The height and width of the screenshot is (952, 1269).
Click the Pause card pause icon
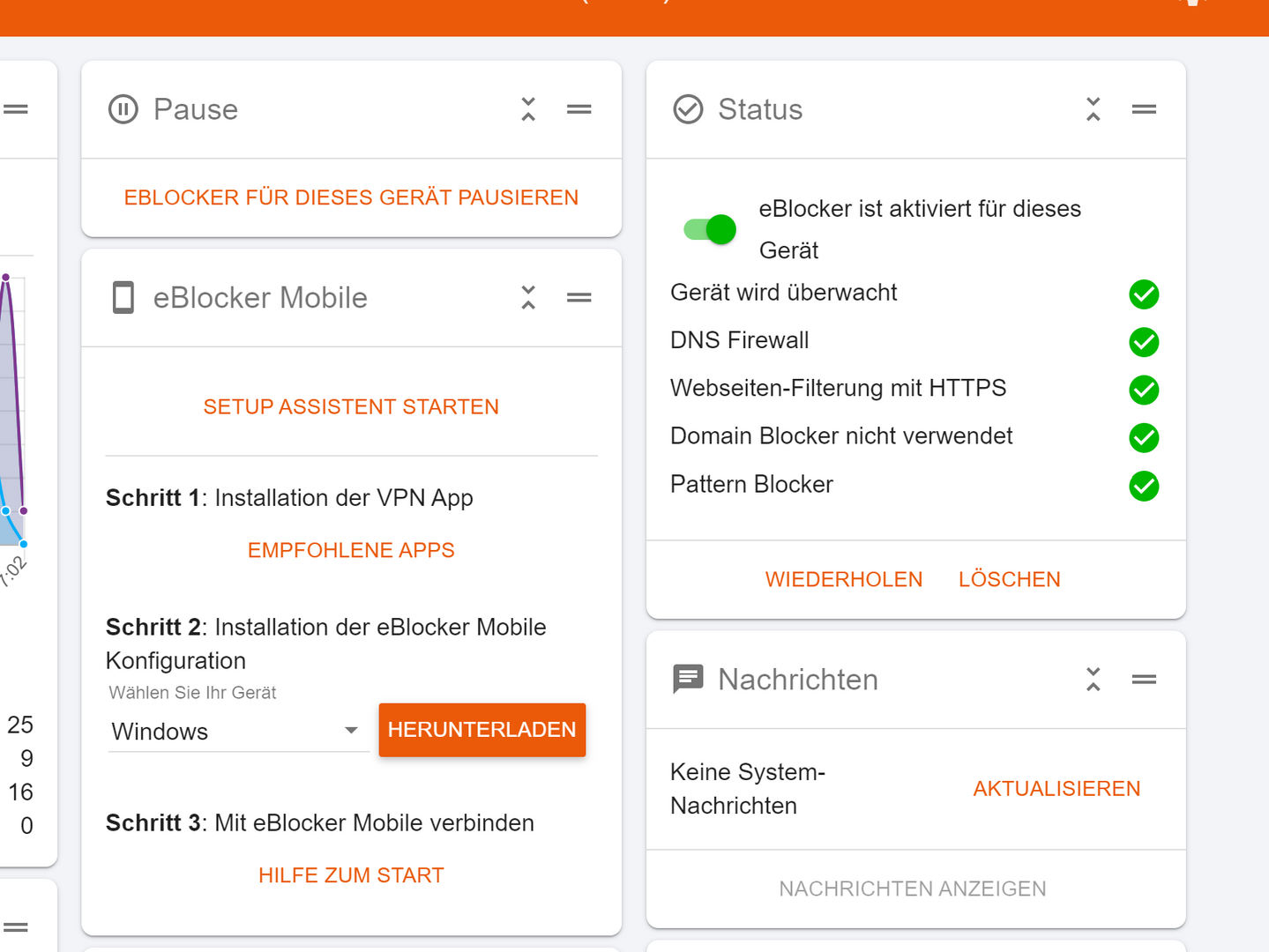[123, 109]
